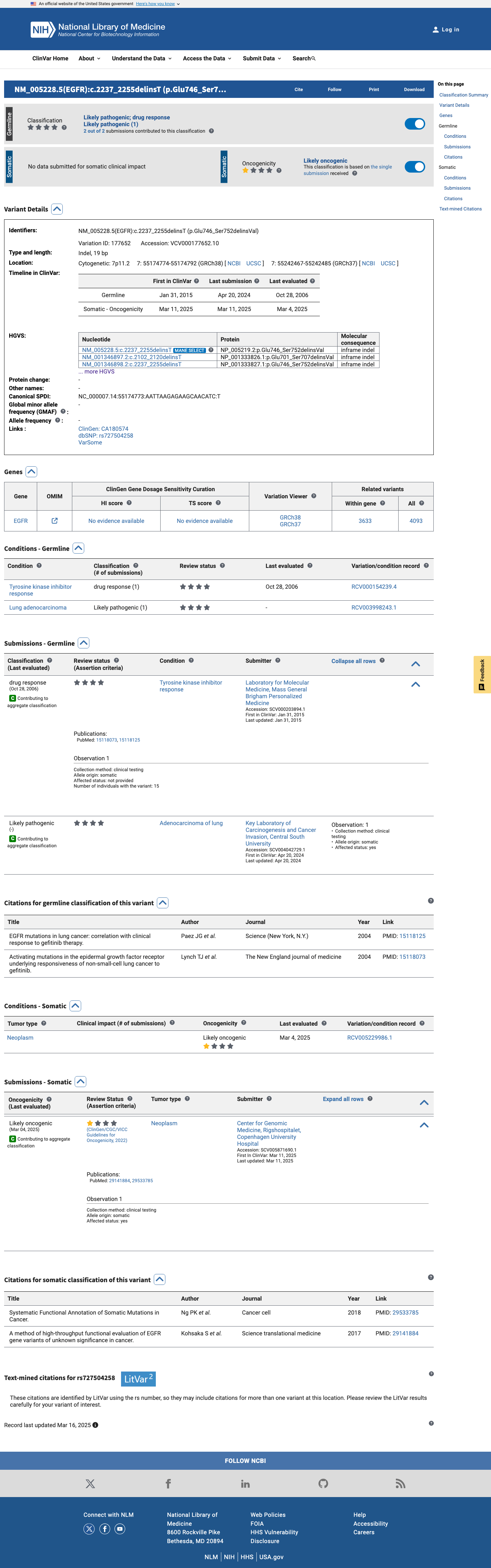Screen dimensions: 491x1568
Task: Collapse the Genes section
Action: (32, 472)
